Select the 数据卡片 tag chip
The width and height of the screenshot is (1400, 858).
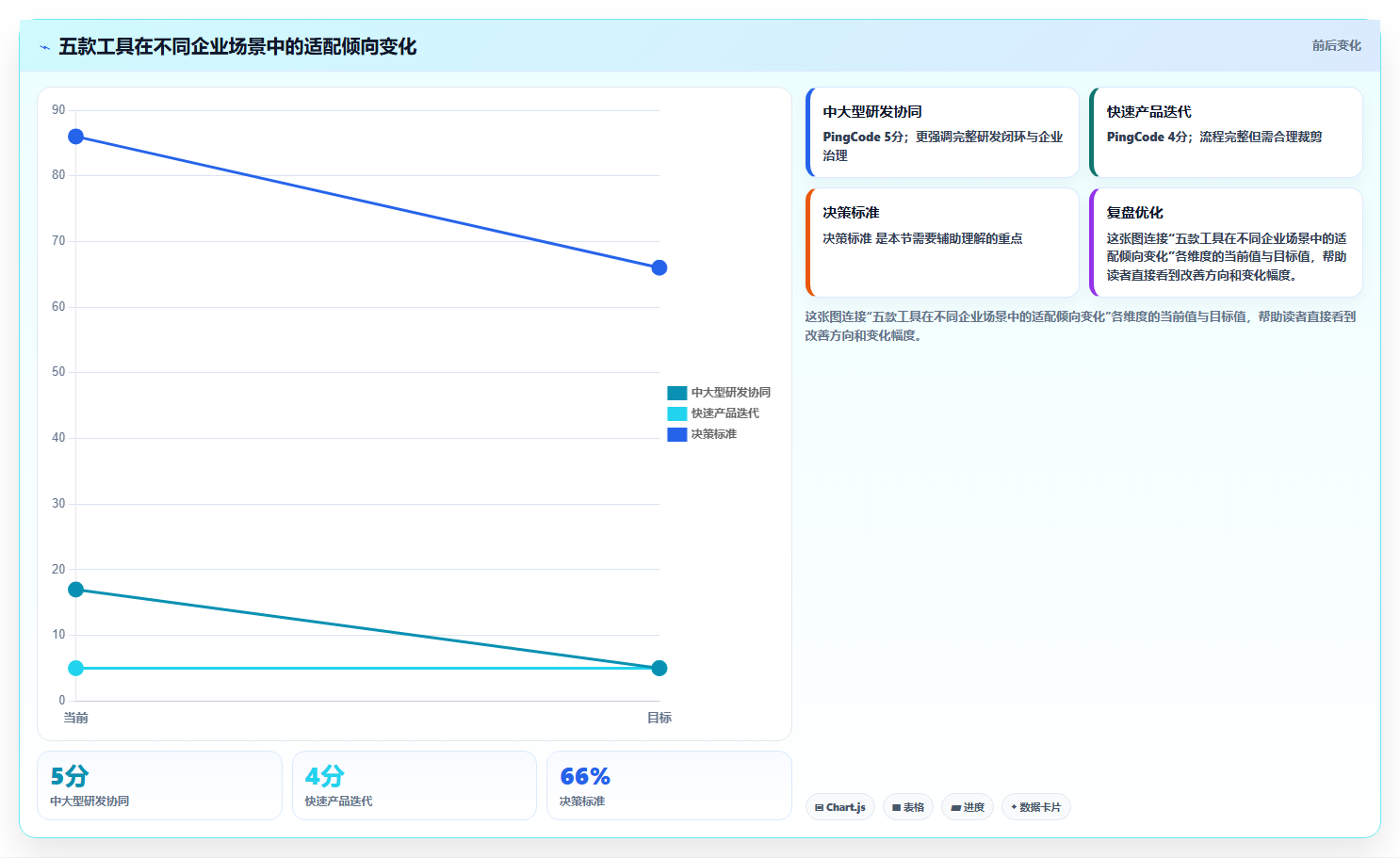(1036, 807)
